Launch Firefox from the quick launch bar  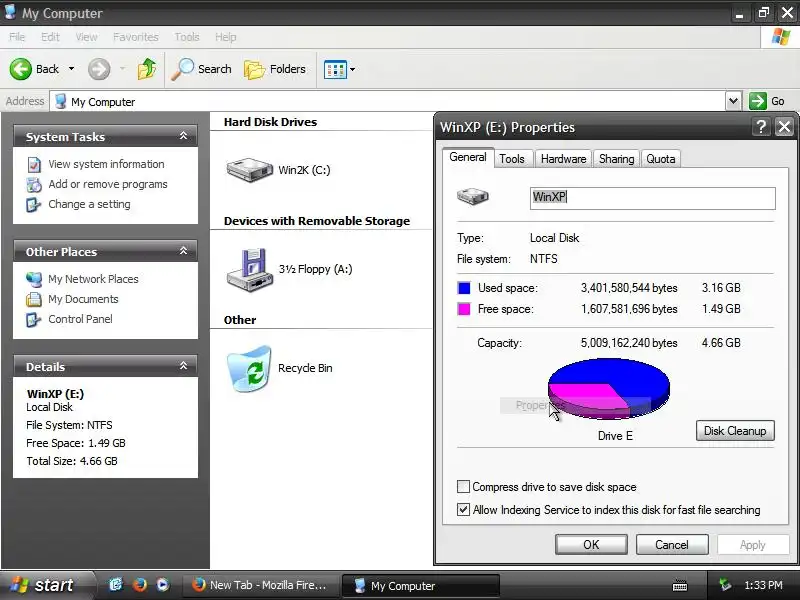tap(139, 585)
